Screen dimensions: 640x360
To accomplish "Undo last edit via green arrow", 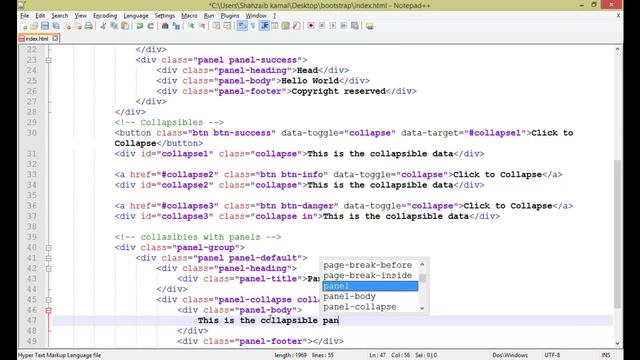I will coord(140,26).
